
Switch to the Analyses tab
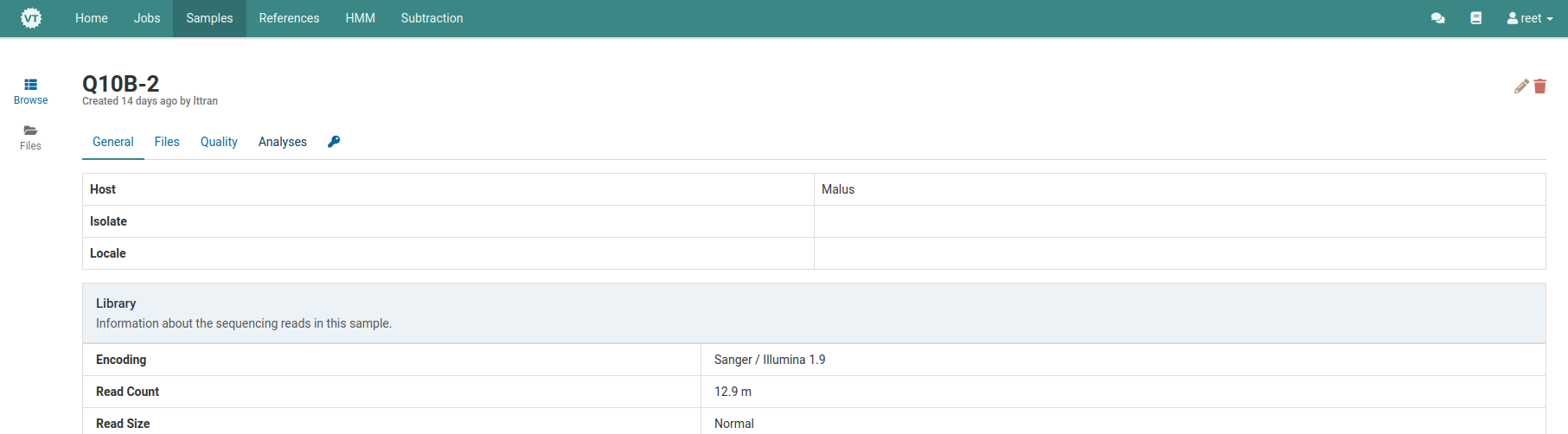283,142
